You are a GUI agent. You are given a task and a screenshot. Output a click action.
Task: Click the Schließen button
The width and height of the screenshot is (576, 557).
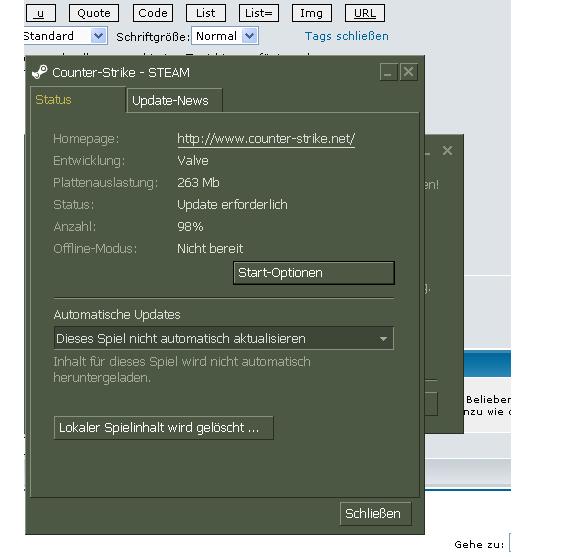click(x=375, y=514)
